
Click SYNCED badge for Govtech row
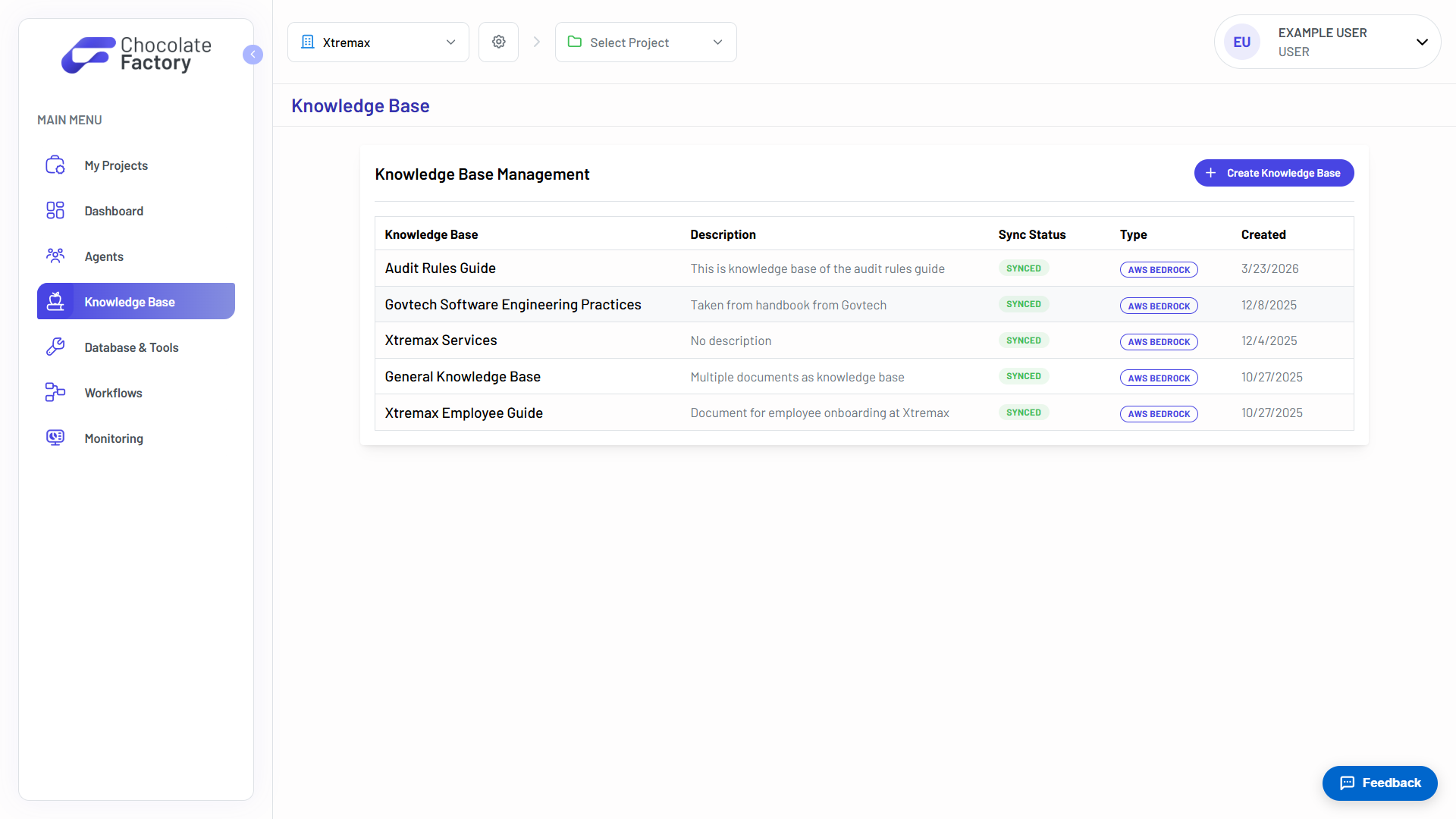[1023, 304]
